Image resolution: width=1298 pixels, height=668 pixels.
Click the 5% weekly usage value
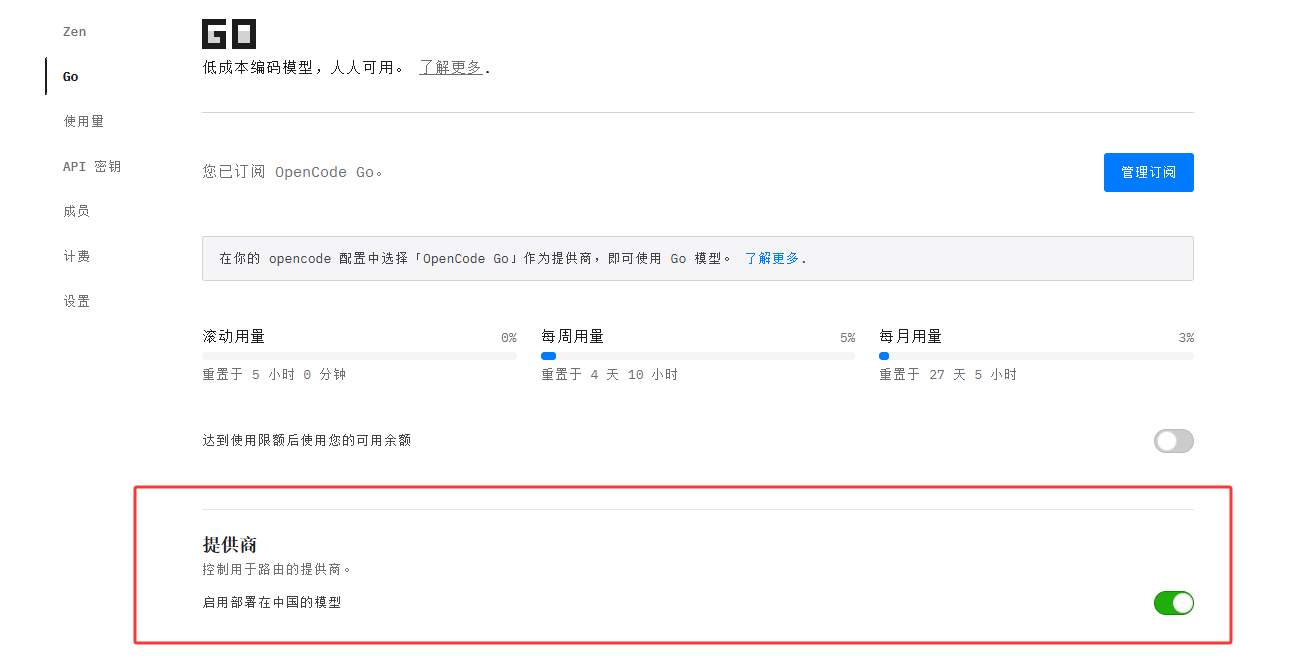tap(847, 338)
